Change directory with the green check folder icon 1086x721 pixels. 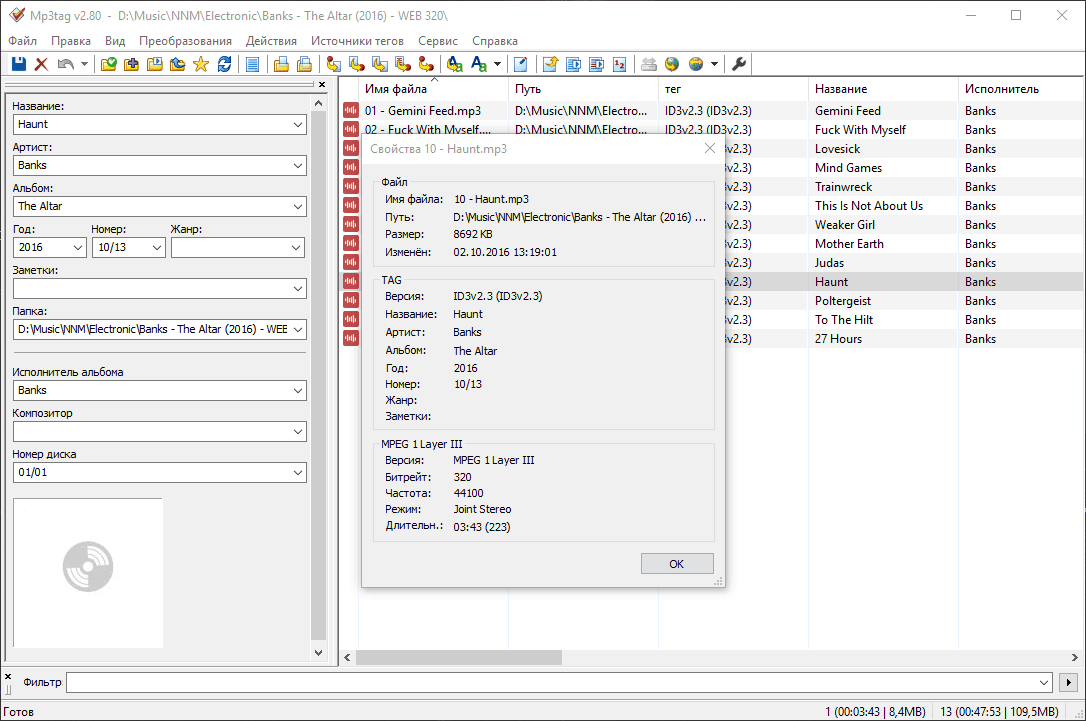tap(109, 64)
